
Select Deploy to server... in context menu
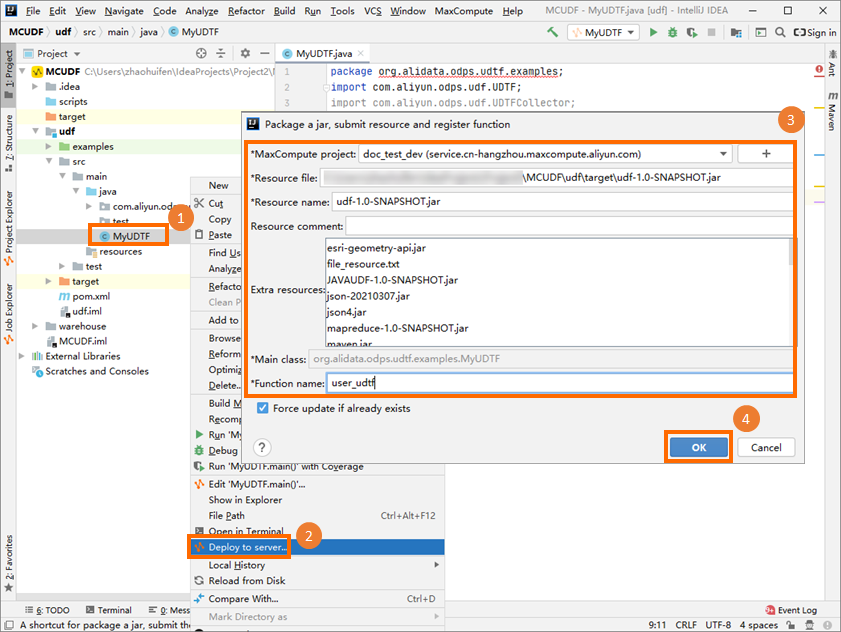(x=318, y=547)
